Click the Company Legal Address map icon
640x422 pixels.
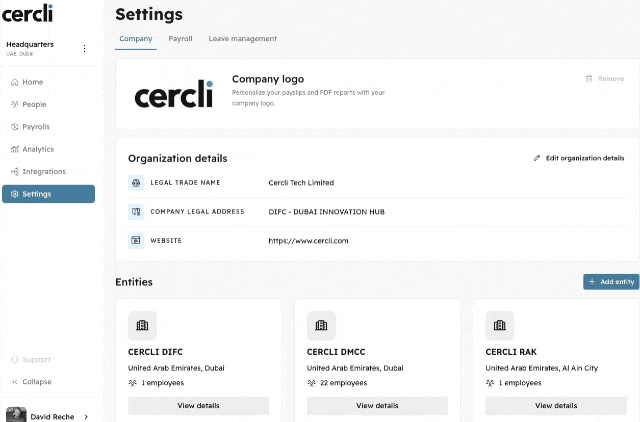pos(136,212)
